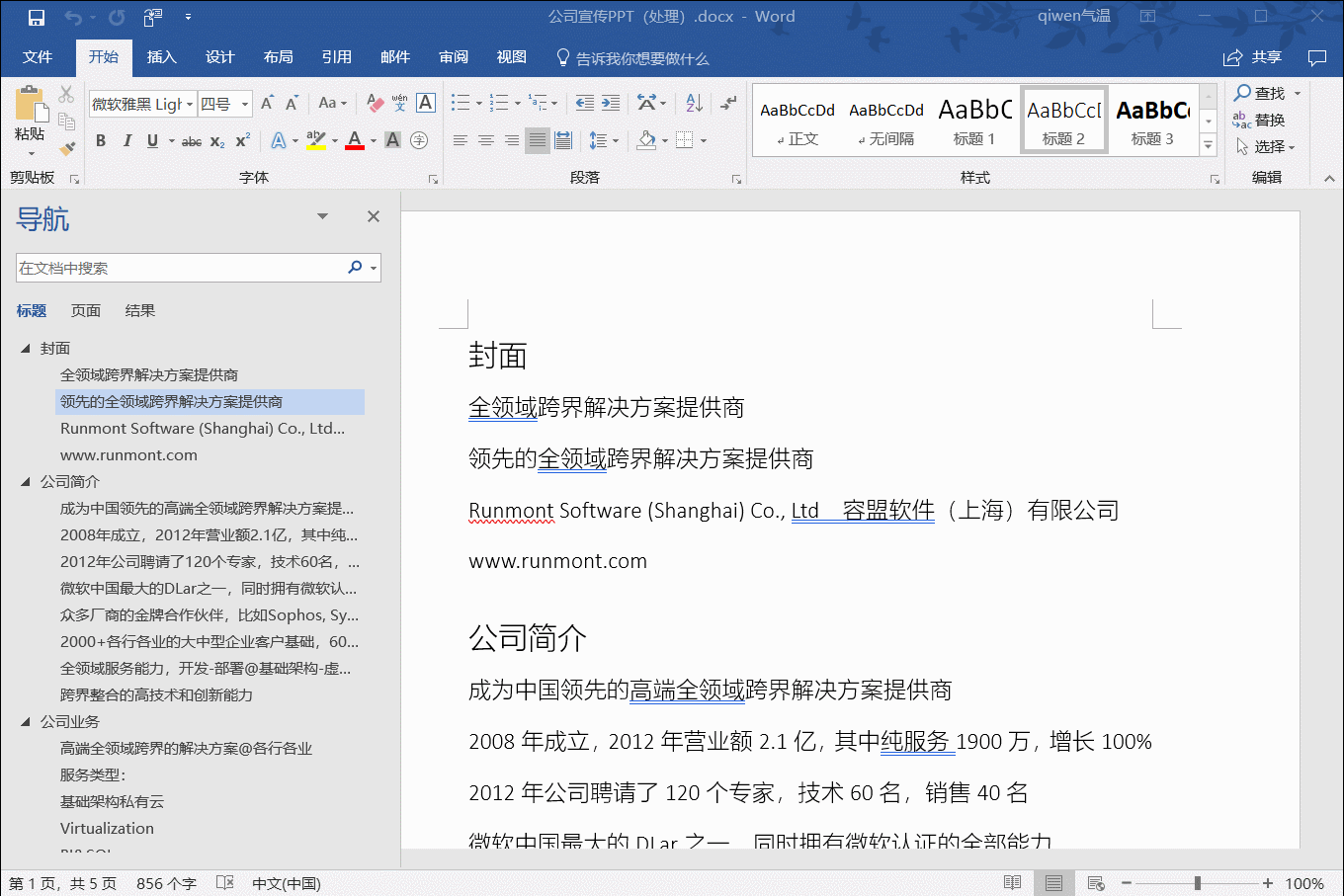Screen dimensions: 1344x896
Task: Toggle show paragraph marks button
Action: tap(729, 103)
